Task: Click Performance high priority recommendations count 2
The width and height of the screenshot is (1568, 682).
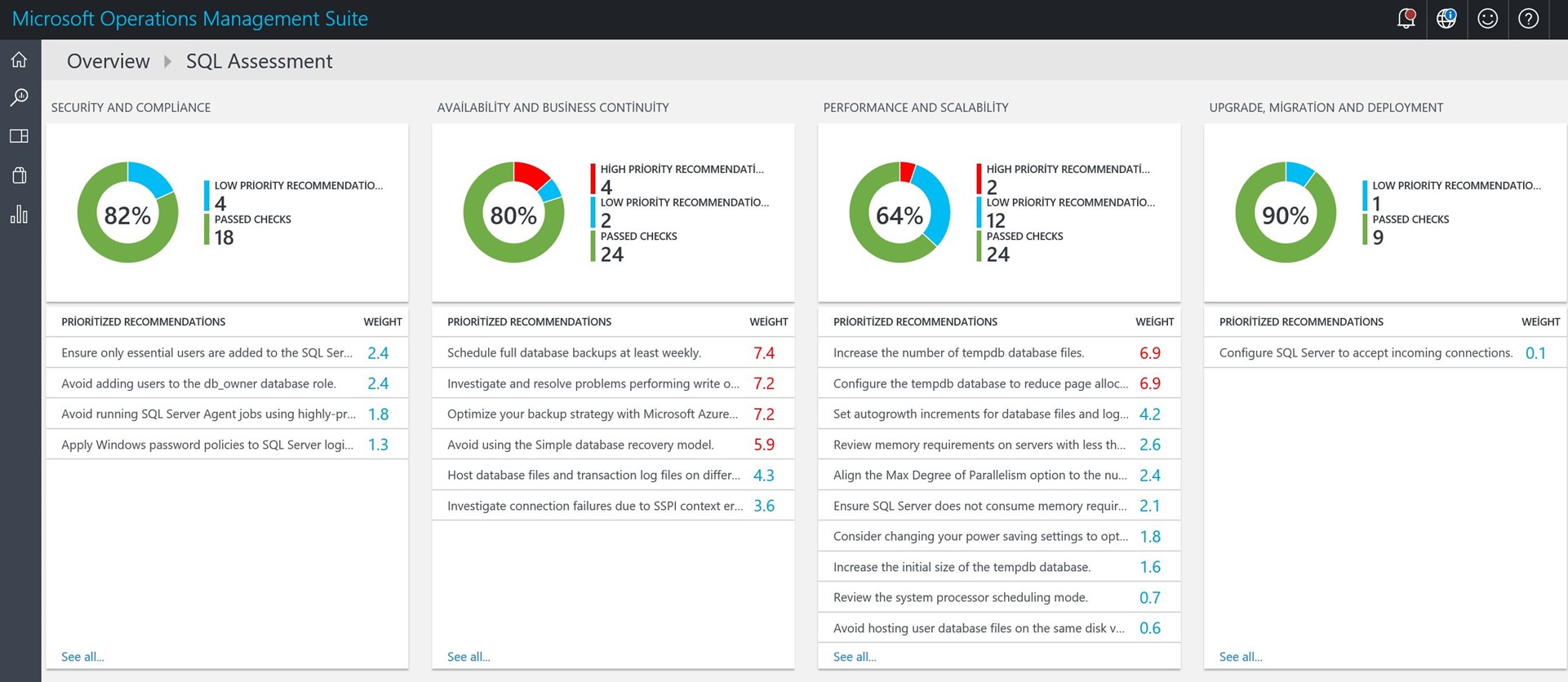Action: pos(993,187)
